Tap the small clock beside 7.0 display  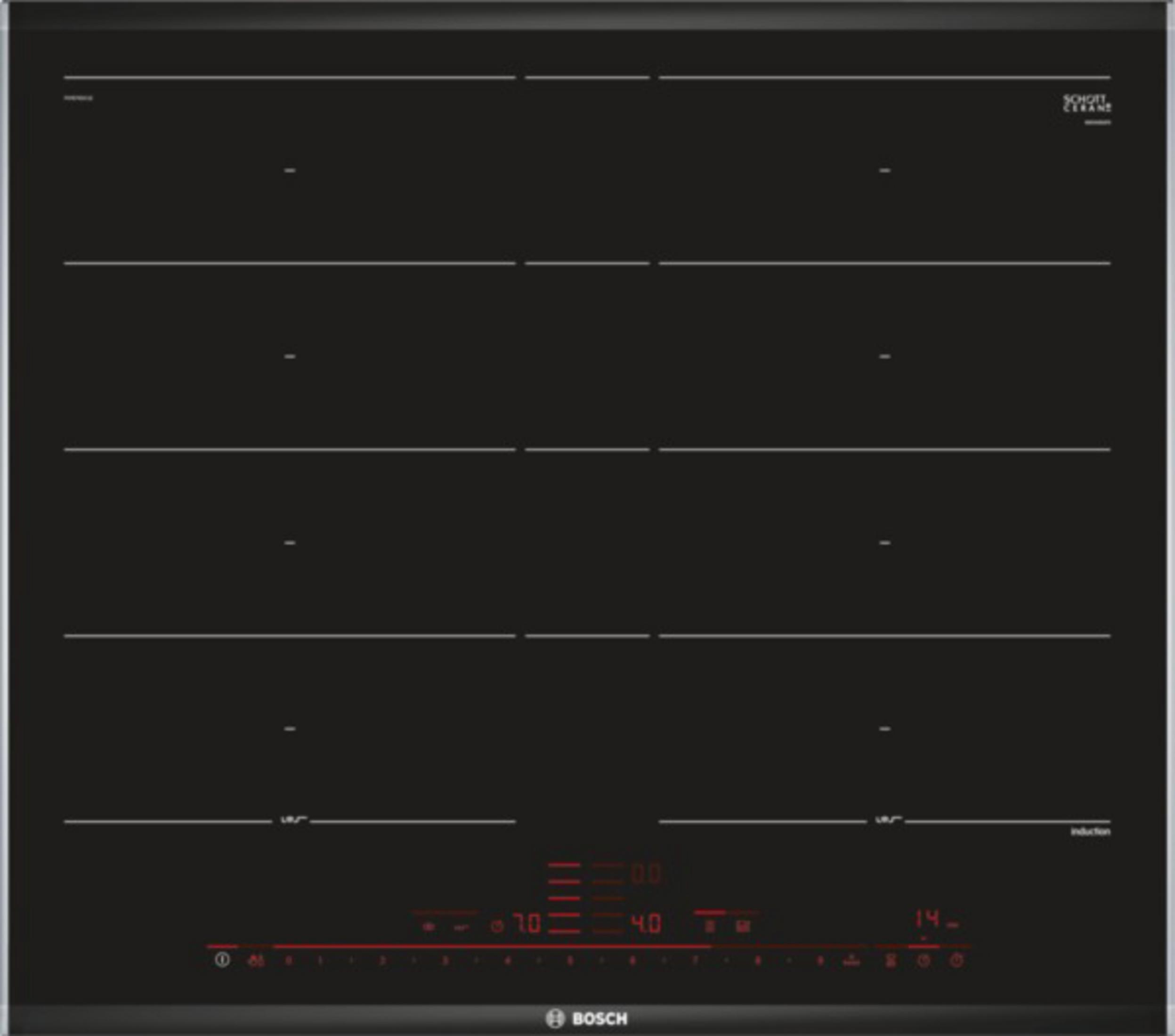click(497, 926)
